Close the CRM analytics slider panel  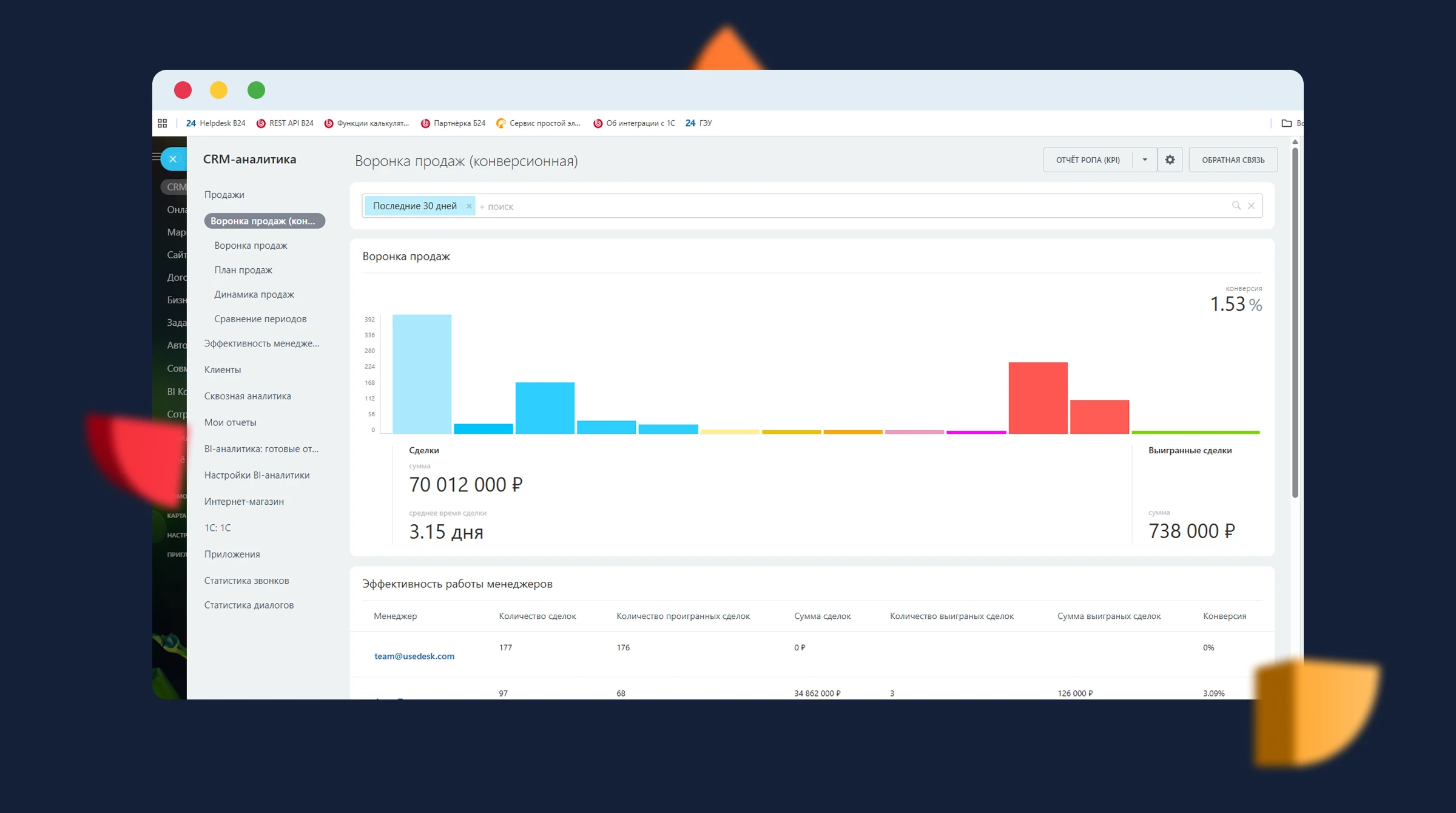point(173,159)
